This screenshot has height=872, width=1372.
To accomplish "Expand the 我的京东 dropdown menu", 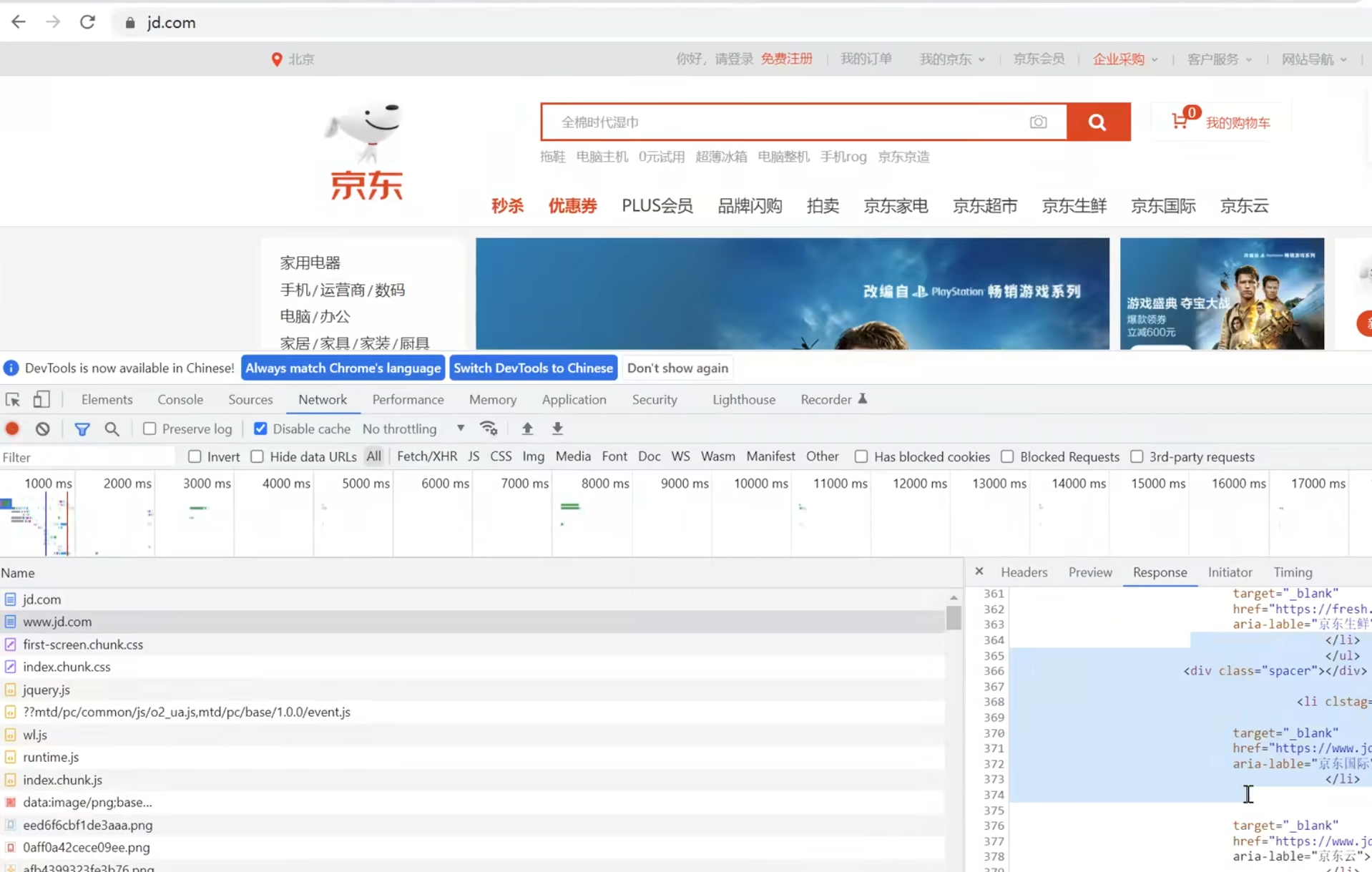I will 951,59.
